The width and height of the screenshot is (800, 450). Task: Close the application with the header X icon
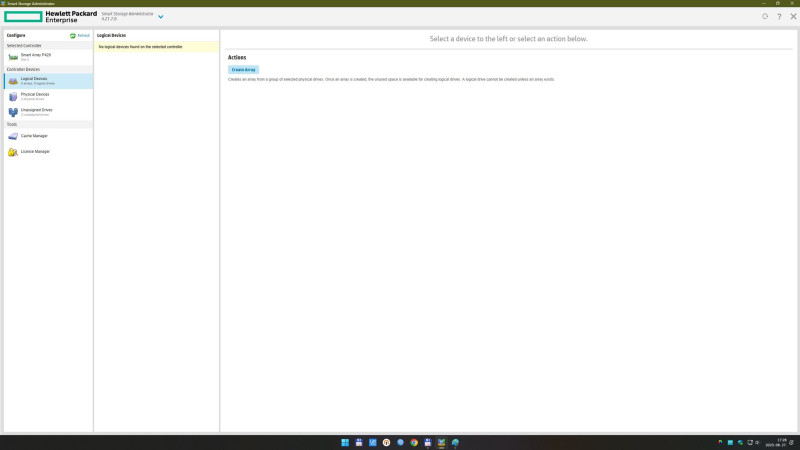pyautogui.click(x=793, y=16)
